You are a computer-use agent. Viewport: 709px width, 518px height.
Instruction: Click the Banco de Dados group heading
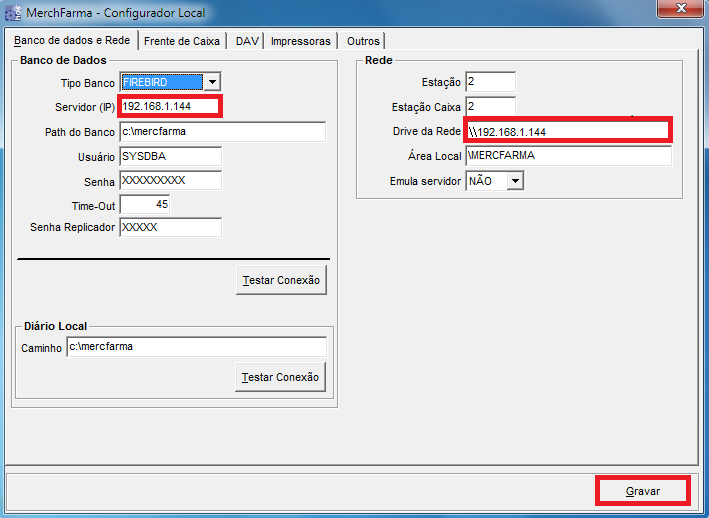coord(63,60)
